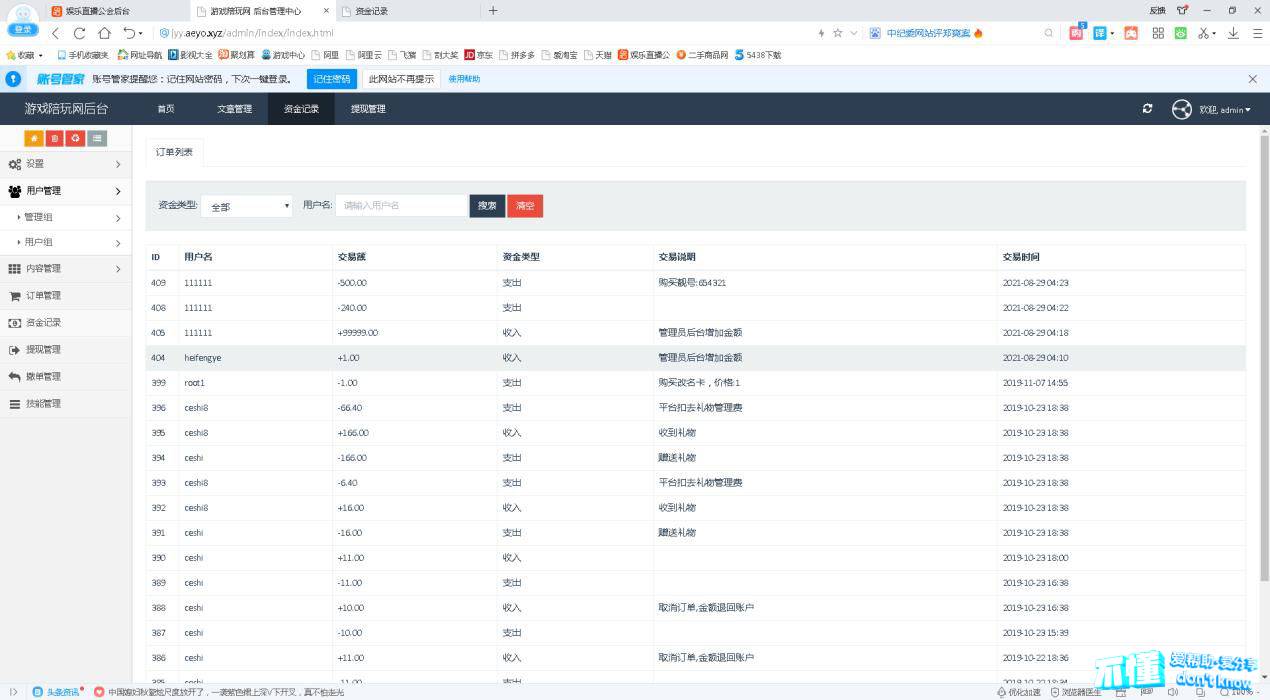Open 订单管理 in the left sidebar
The image size is (1270, 700).
pyautogui.click(x=43, y=296)
